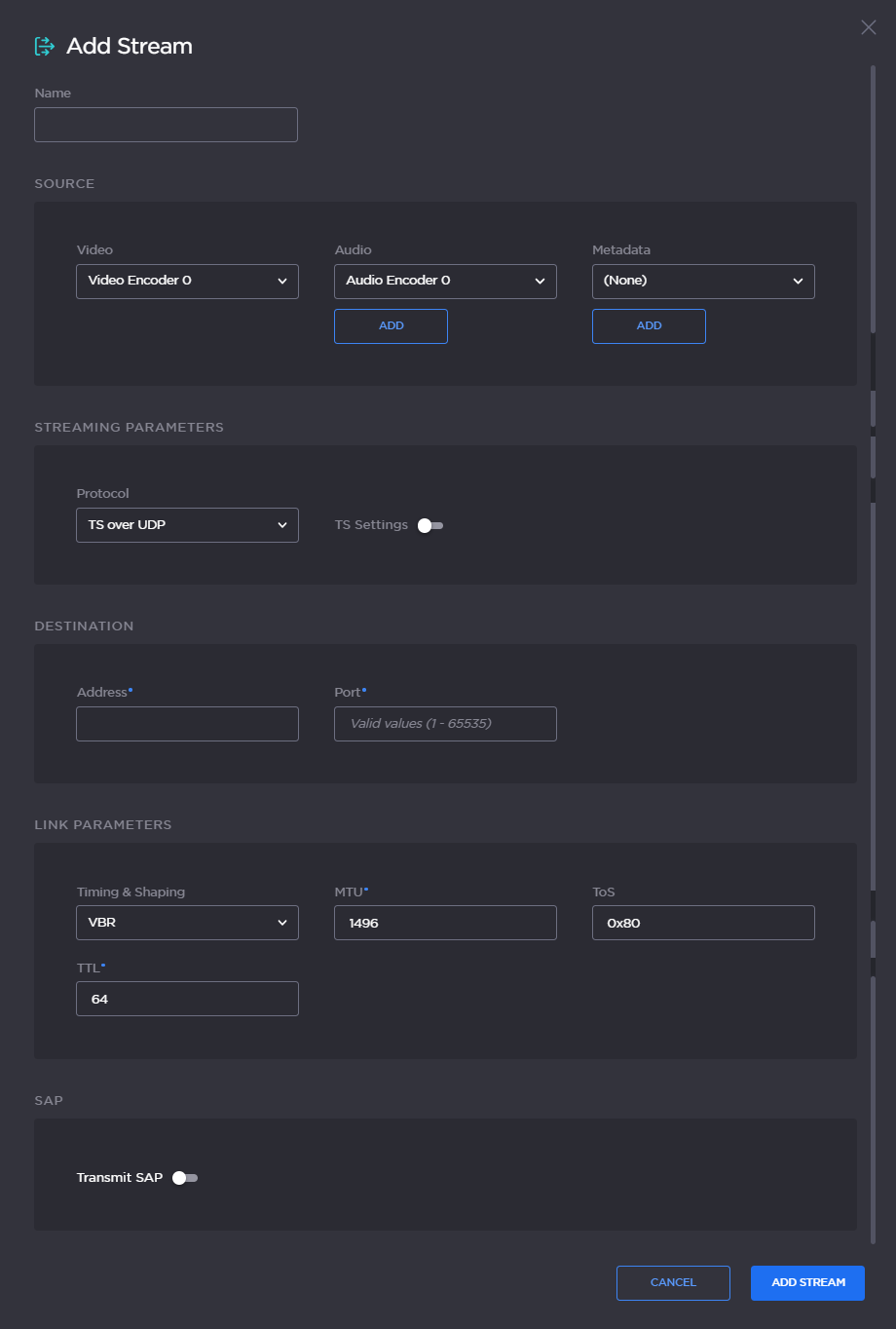
Task: Open Timing & Shaping dropdown
Action: pos(187,923)
